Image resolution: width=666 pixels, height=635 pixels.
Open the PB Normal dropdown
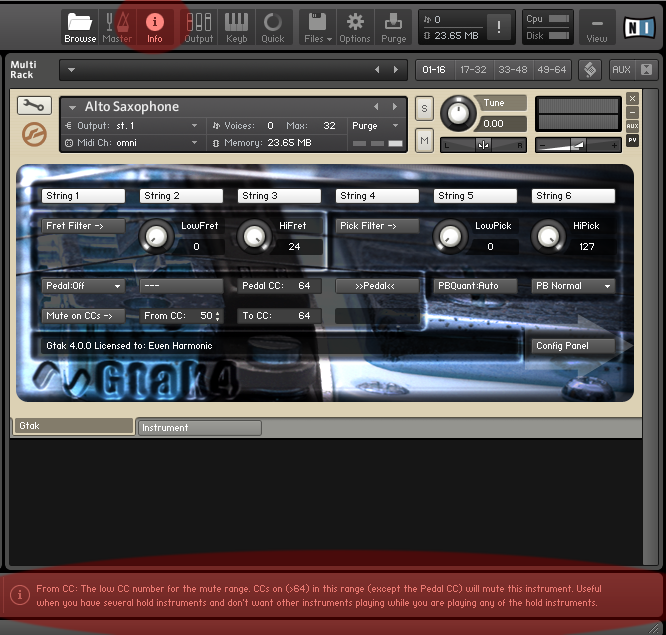573,286
